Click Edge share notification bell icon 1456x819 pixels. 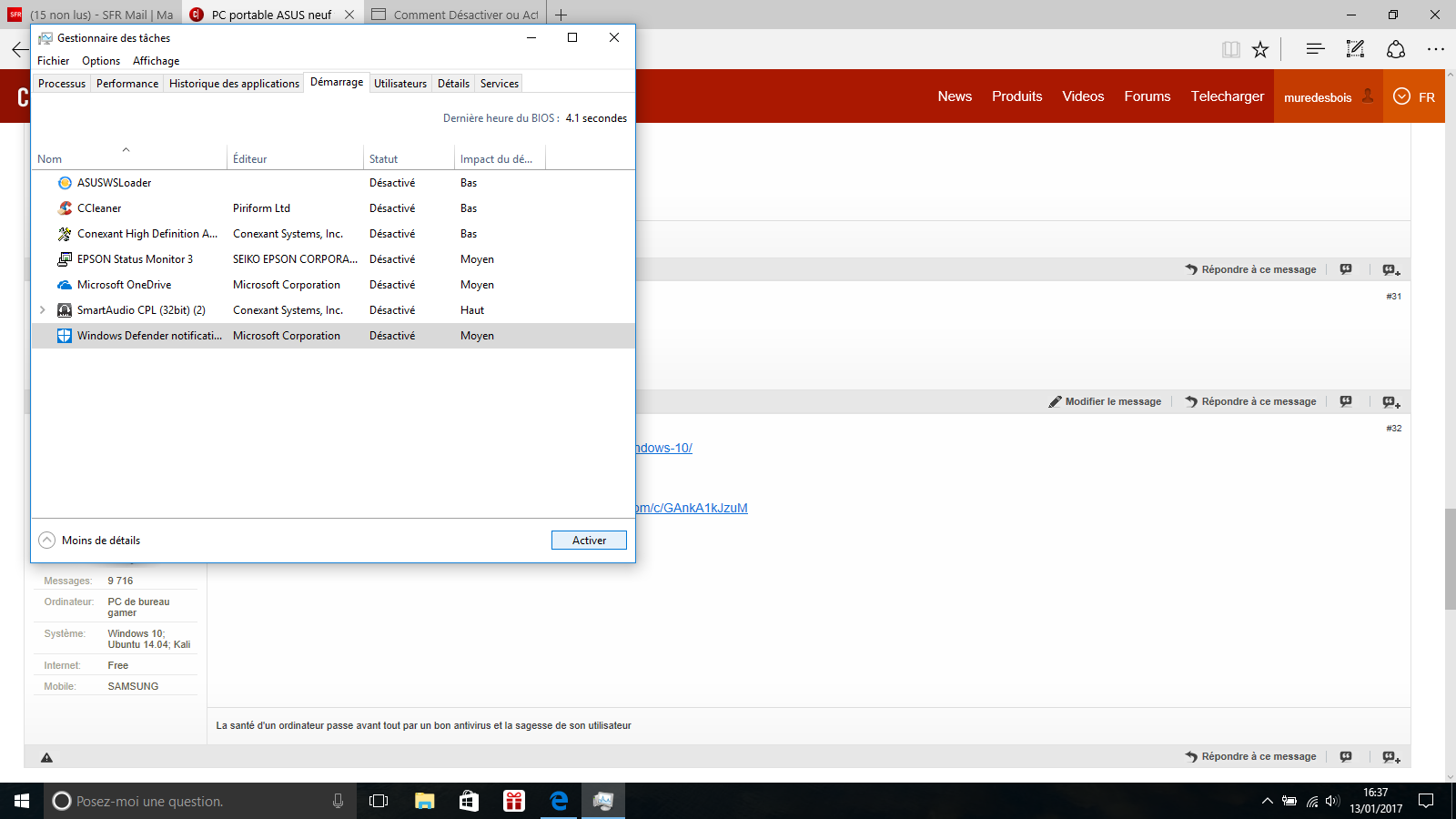[x=1396, y=49]
